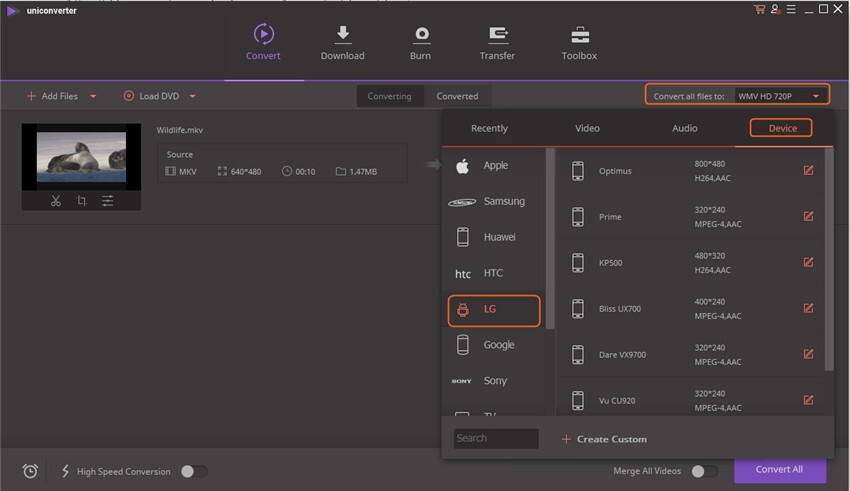Viewport: 850px width, 491px height.
Task: Open the hamburger menu icon
Action: [x=791, y=9]
